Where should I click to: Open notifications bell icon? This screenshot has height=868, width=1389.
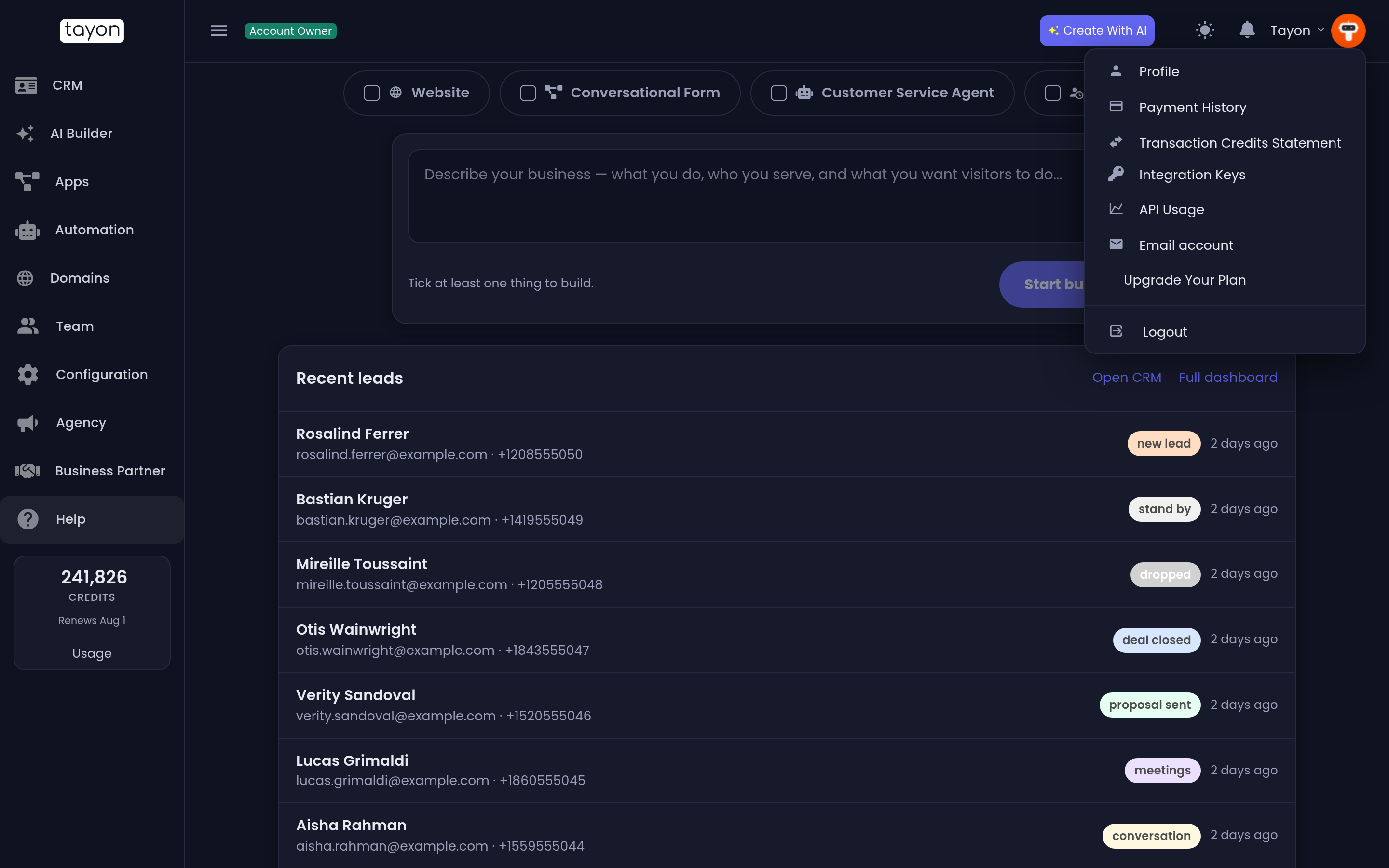1247,30
